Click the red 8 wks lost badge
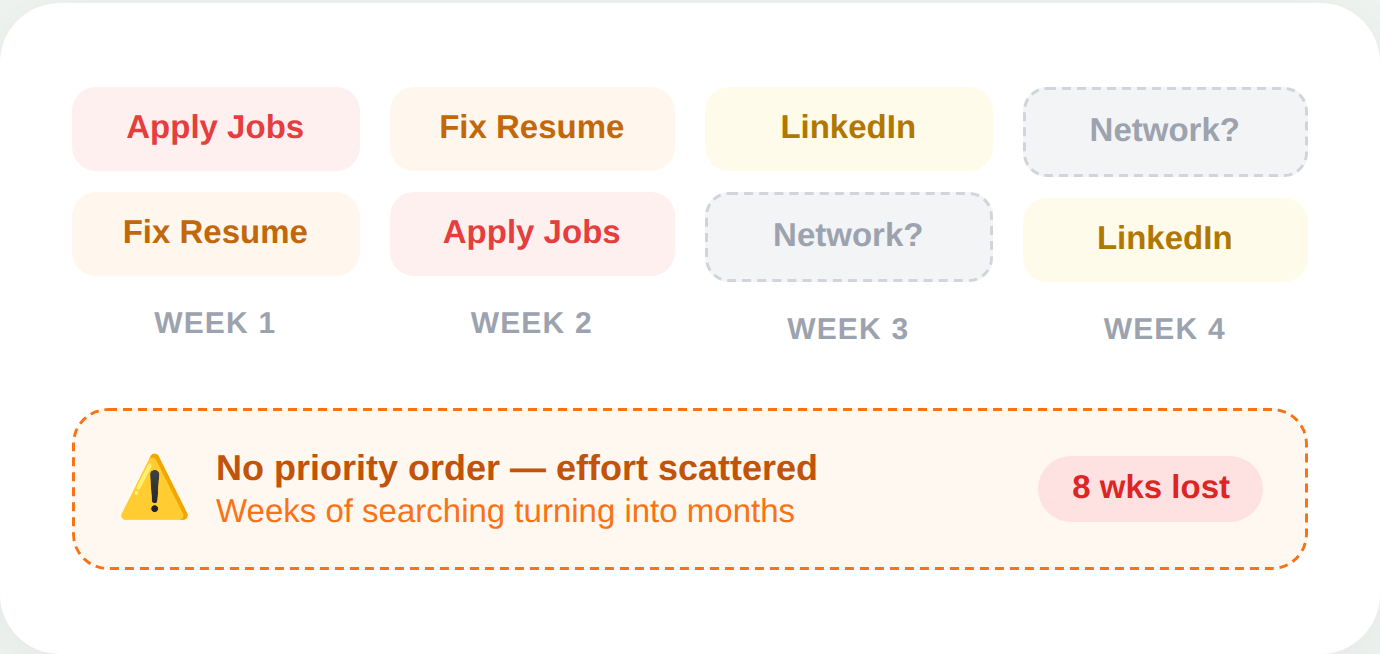1380x654 pixels. 1150,488
